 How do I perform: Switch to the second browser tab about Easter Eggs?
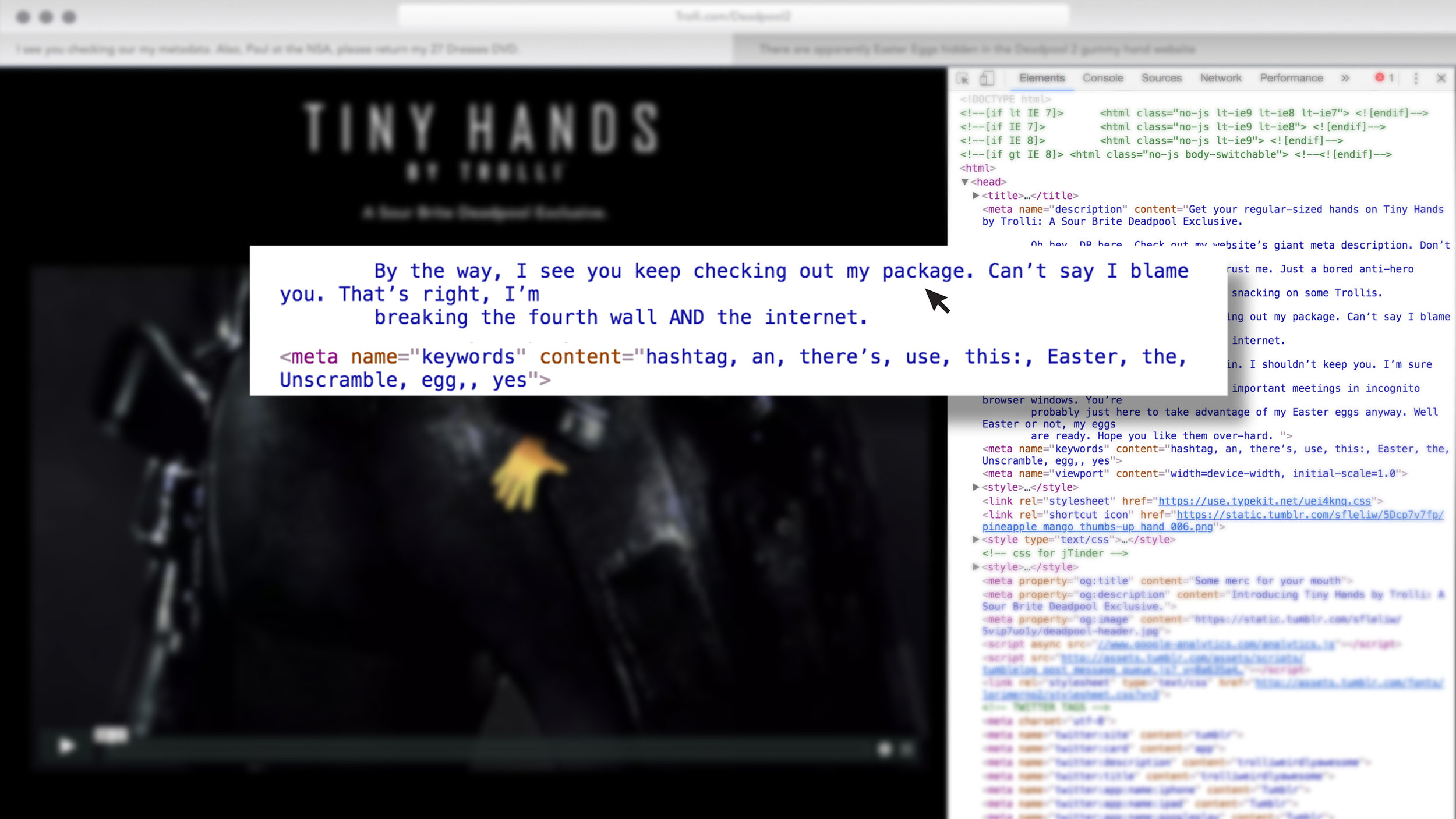1095,49
